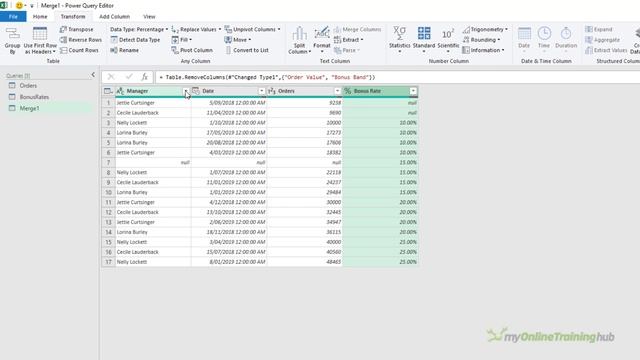Expand the Replace Values dropdown
640x360 pixels.
[220, 29]
